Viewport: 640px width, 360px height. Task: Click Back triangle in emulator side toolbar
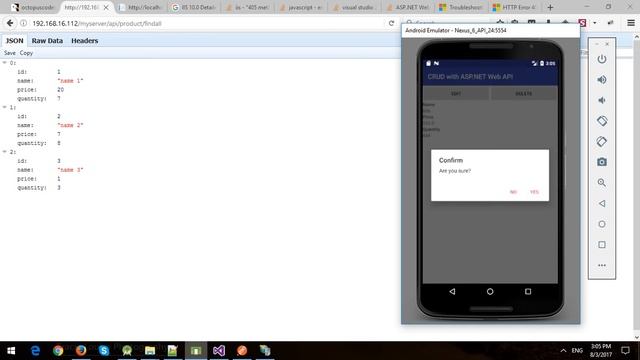(x=602, y=203)
